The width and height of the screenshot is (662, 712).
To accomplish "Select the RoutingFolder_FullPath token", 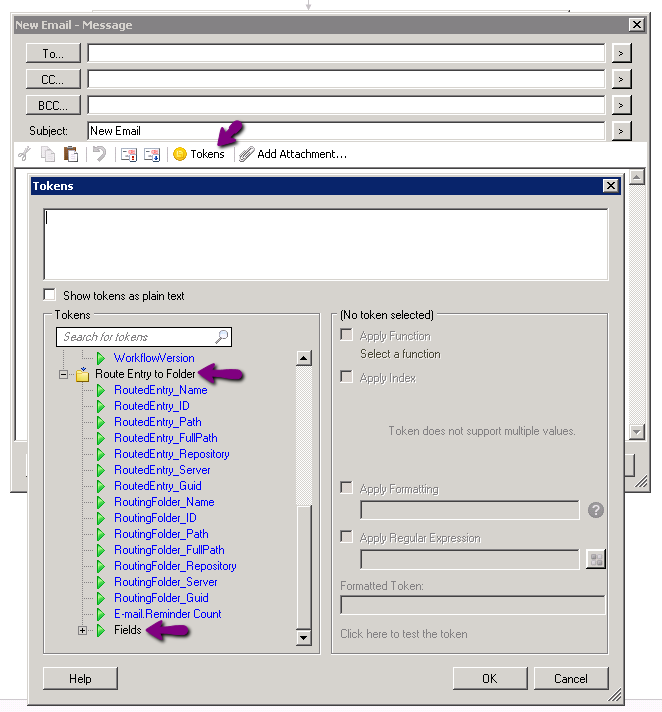I will tap(169, 550).
